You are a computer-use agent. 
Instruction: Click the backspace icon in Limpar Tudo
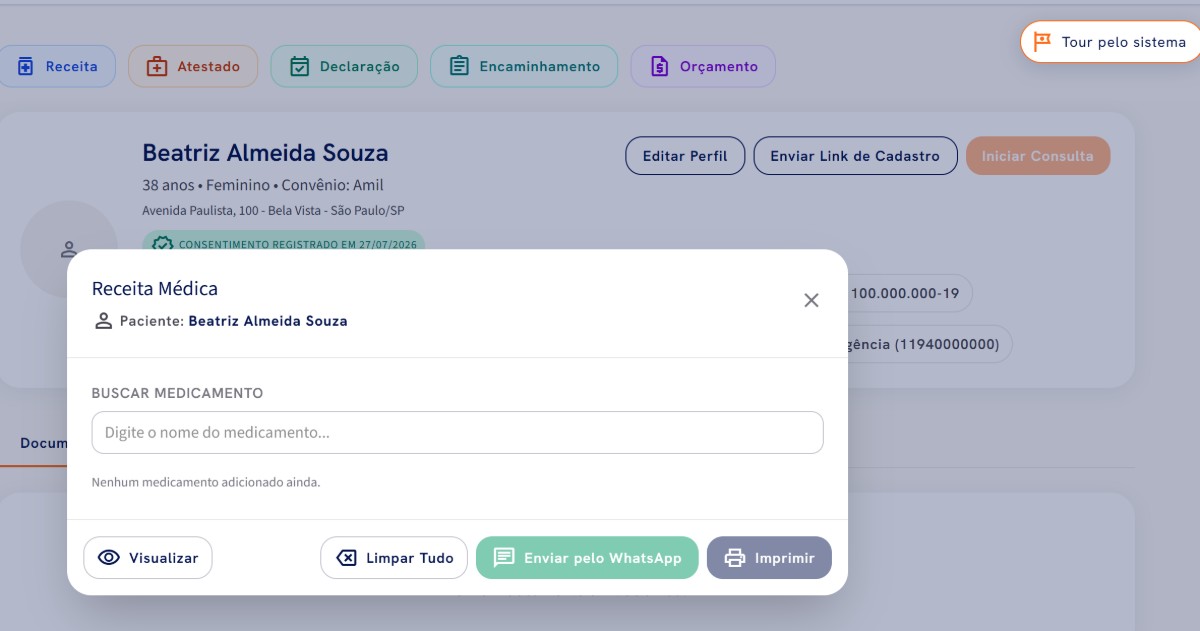click(x=346, y=558)
